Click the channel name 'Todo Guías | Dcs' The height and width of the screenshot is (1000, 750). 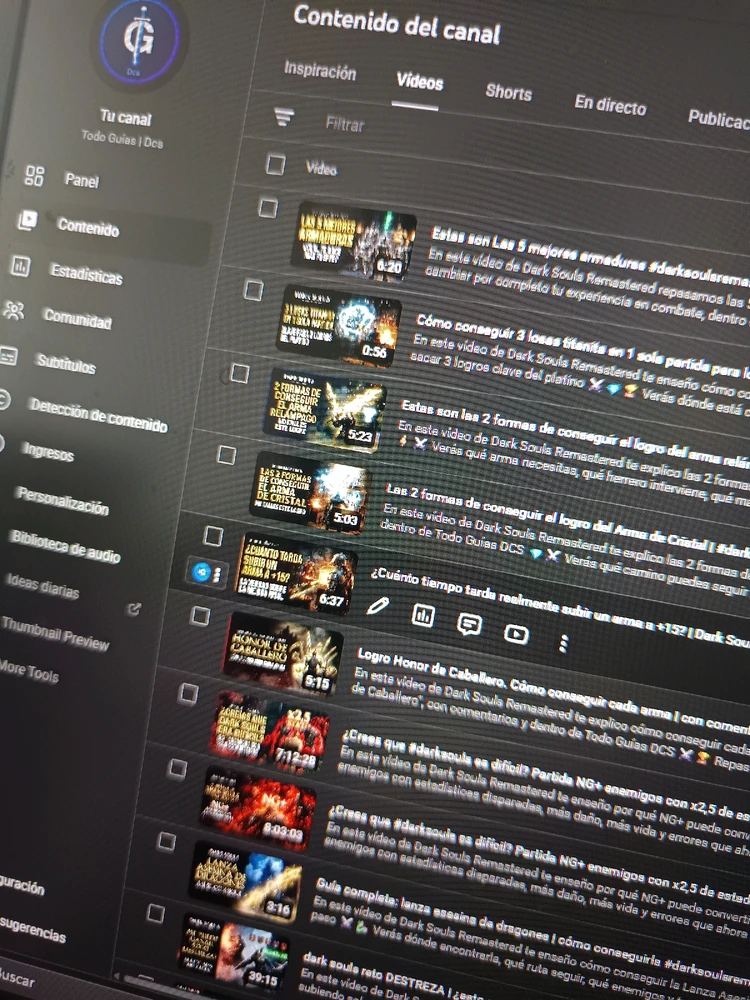(122, 138)
